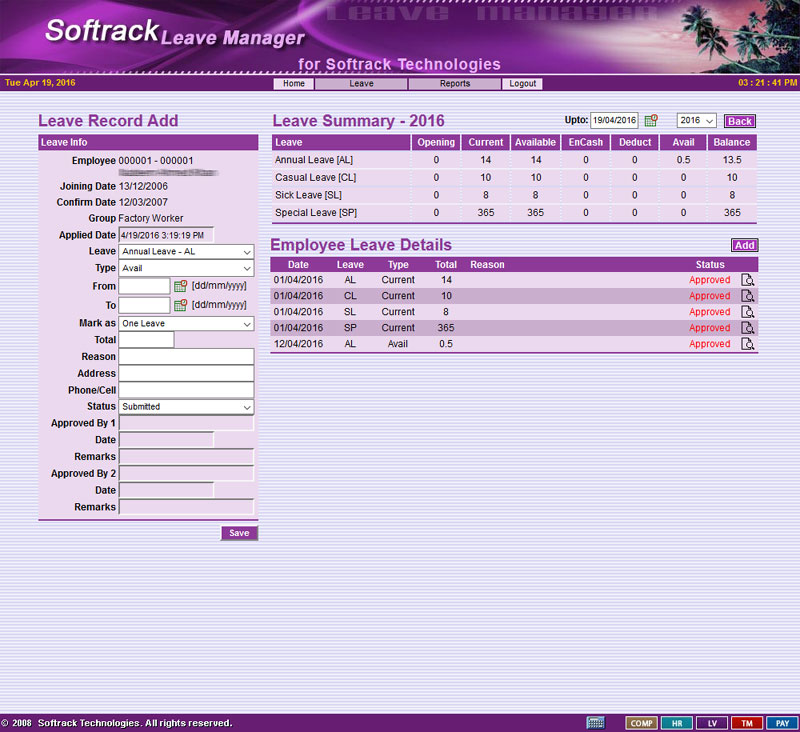The width and height of the screenshot is (800, 732).
Task: Click into the Reason text field
Action: click(186, 357)
